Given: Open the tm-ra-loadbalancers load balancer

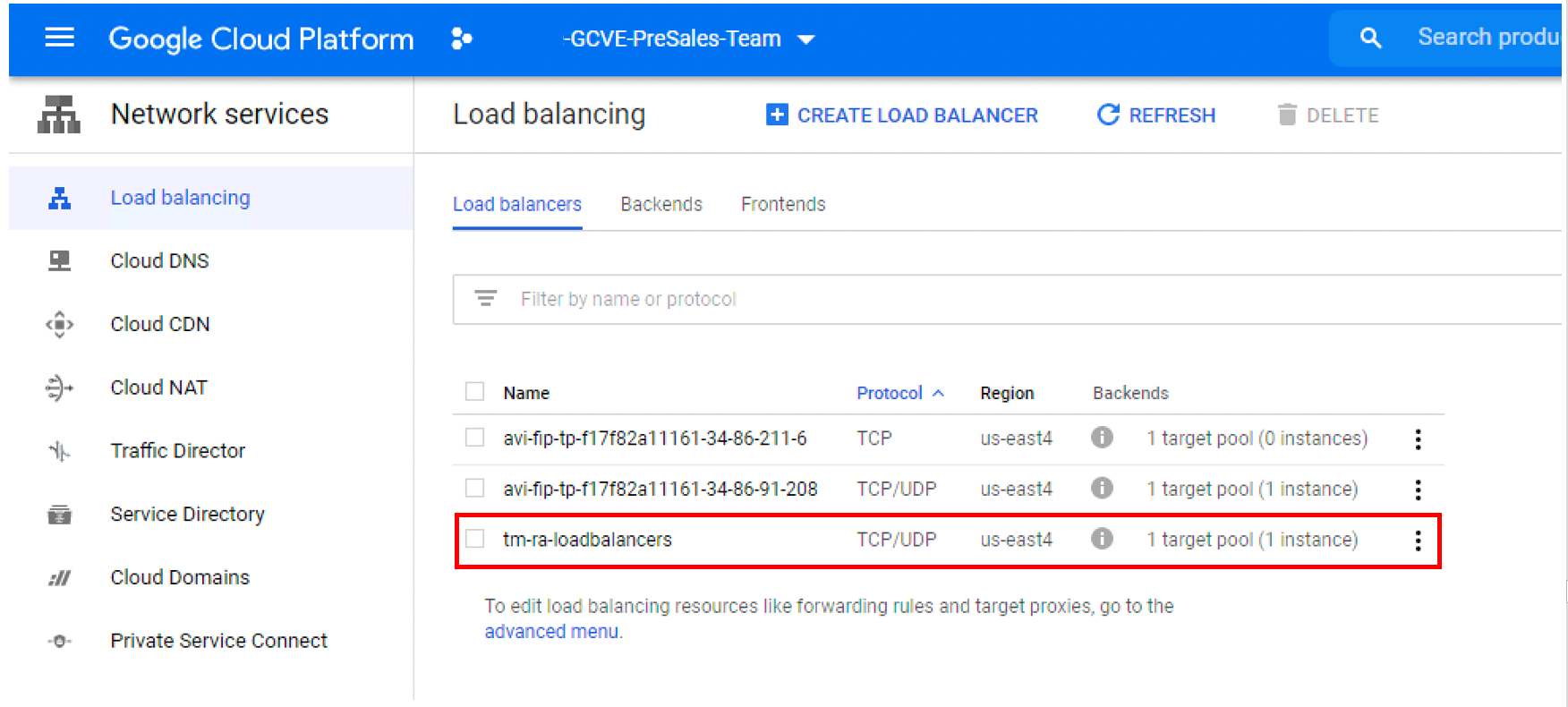Looking at the screenshot, I should click(x=587, y=540).
